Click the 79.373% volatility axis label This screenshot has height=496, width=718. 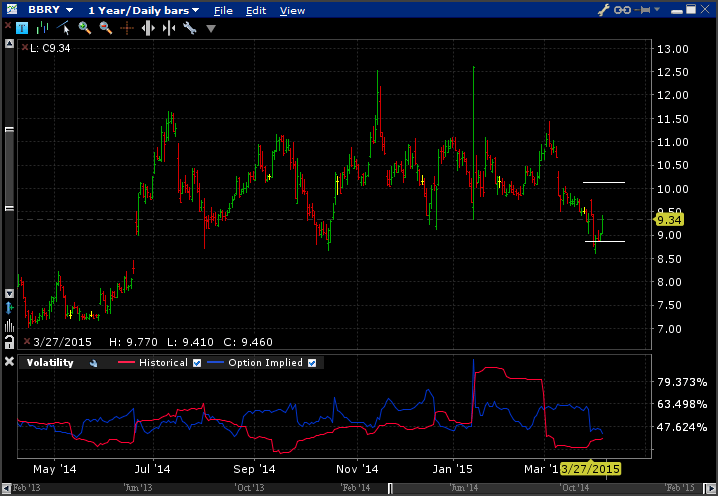point(682,382)
